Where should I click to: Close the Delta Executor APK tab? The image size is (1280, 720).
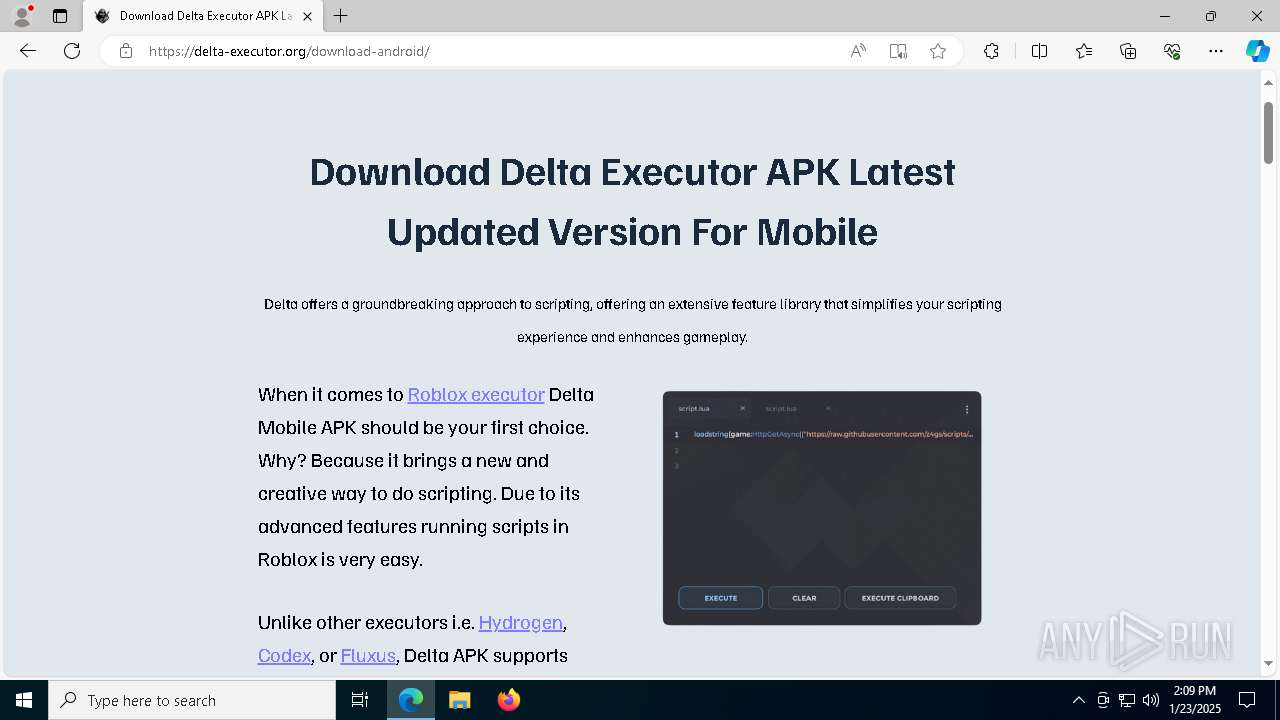coord(307,16)
